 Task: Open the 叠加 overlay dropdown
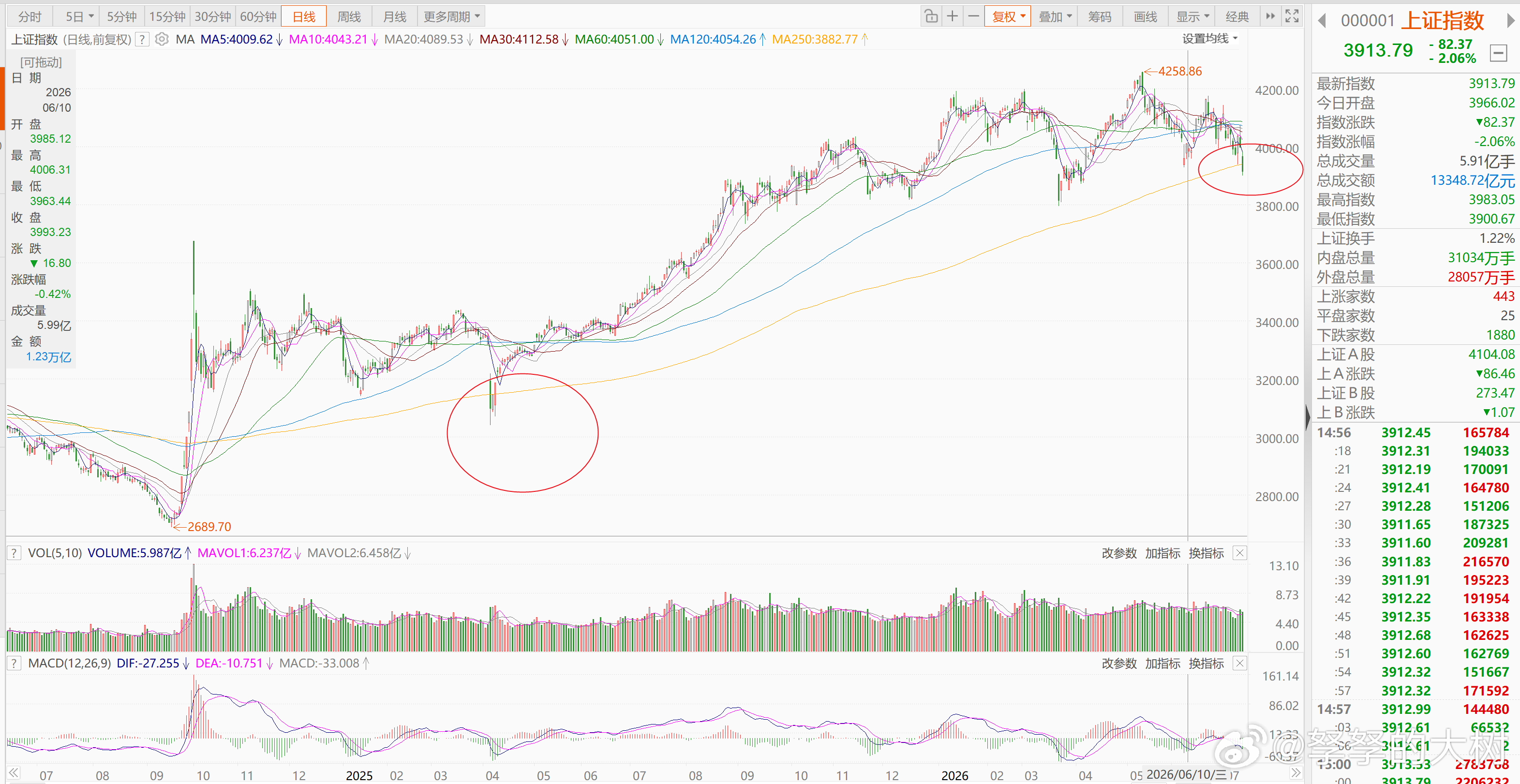(1055, 16)
